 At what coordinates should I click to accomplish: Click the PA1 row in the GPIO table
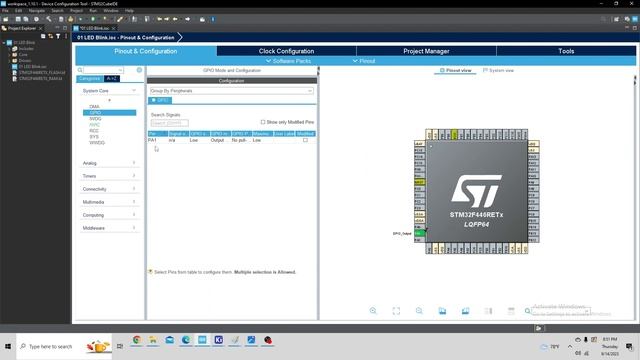[231, 140]
